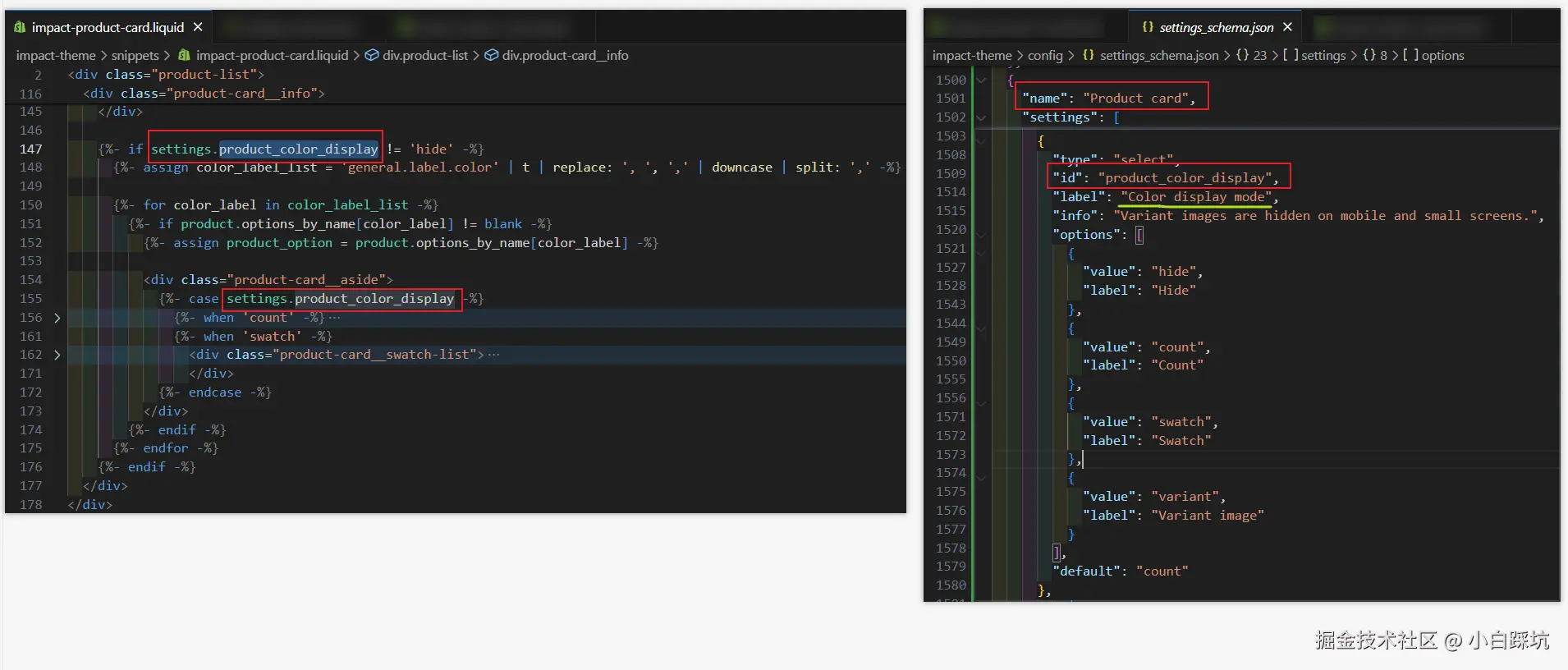Click the braces icon before breadcrumb 23

[x=1242, y=55]
